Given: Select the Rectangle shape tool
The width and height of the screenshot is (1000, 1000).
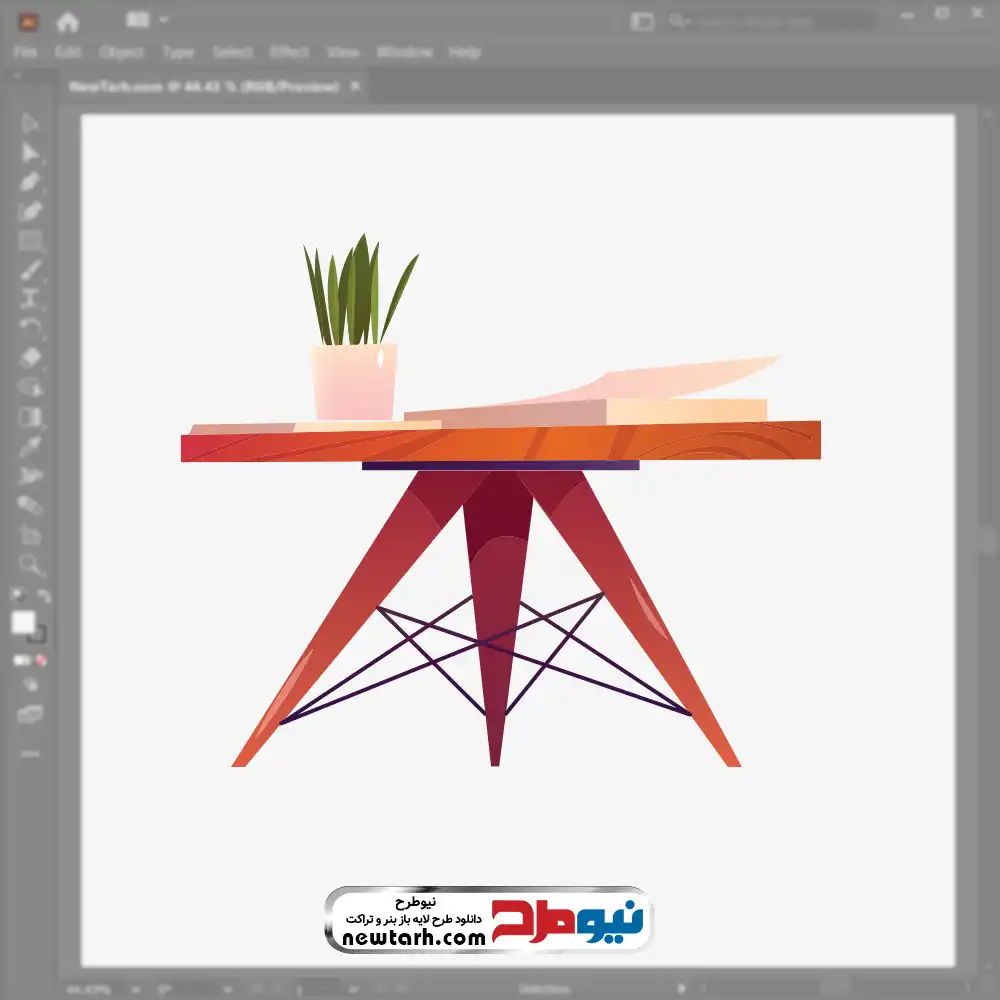Looking at the screenshot, I should point(30,241).
